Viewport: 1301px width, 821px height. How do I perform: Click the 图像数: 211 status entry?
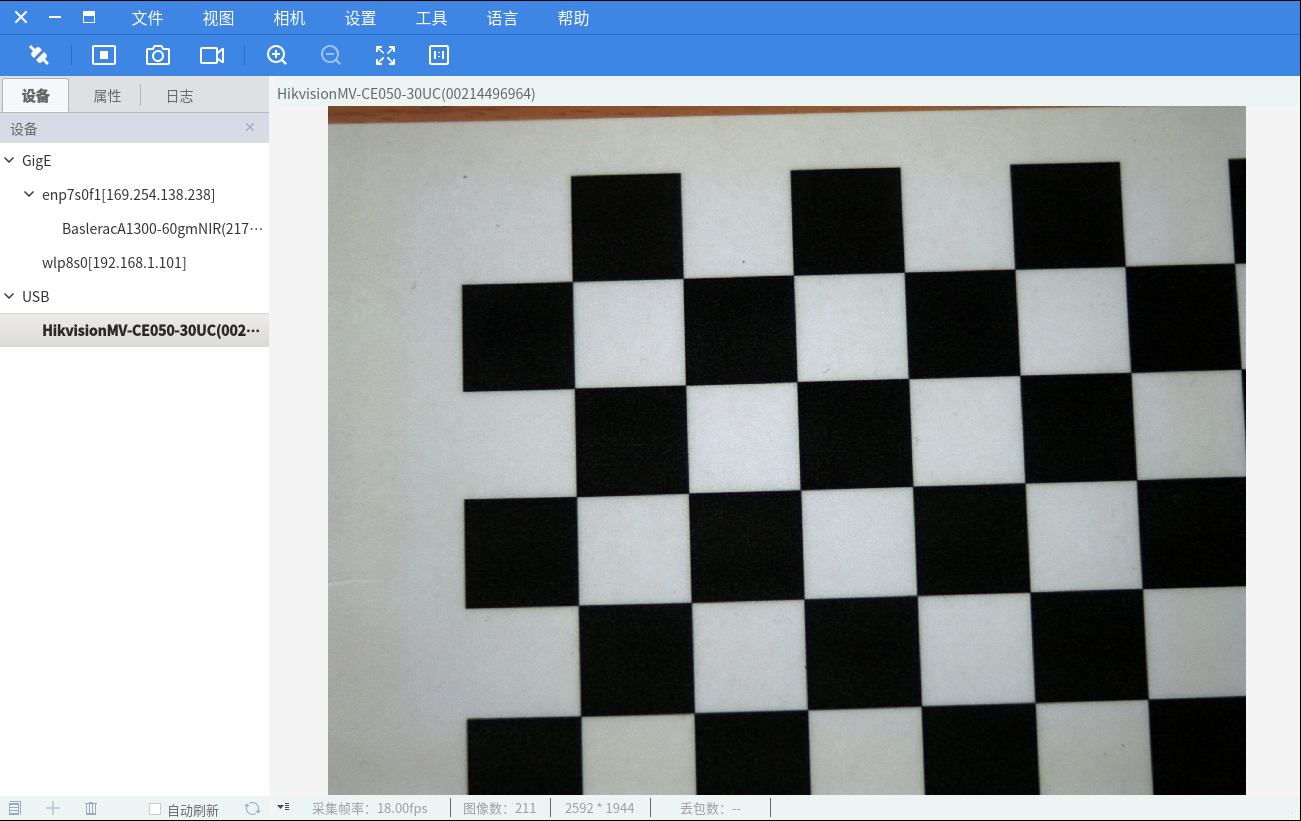[500, 808]
